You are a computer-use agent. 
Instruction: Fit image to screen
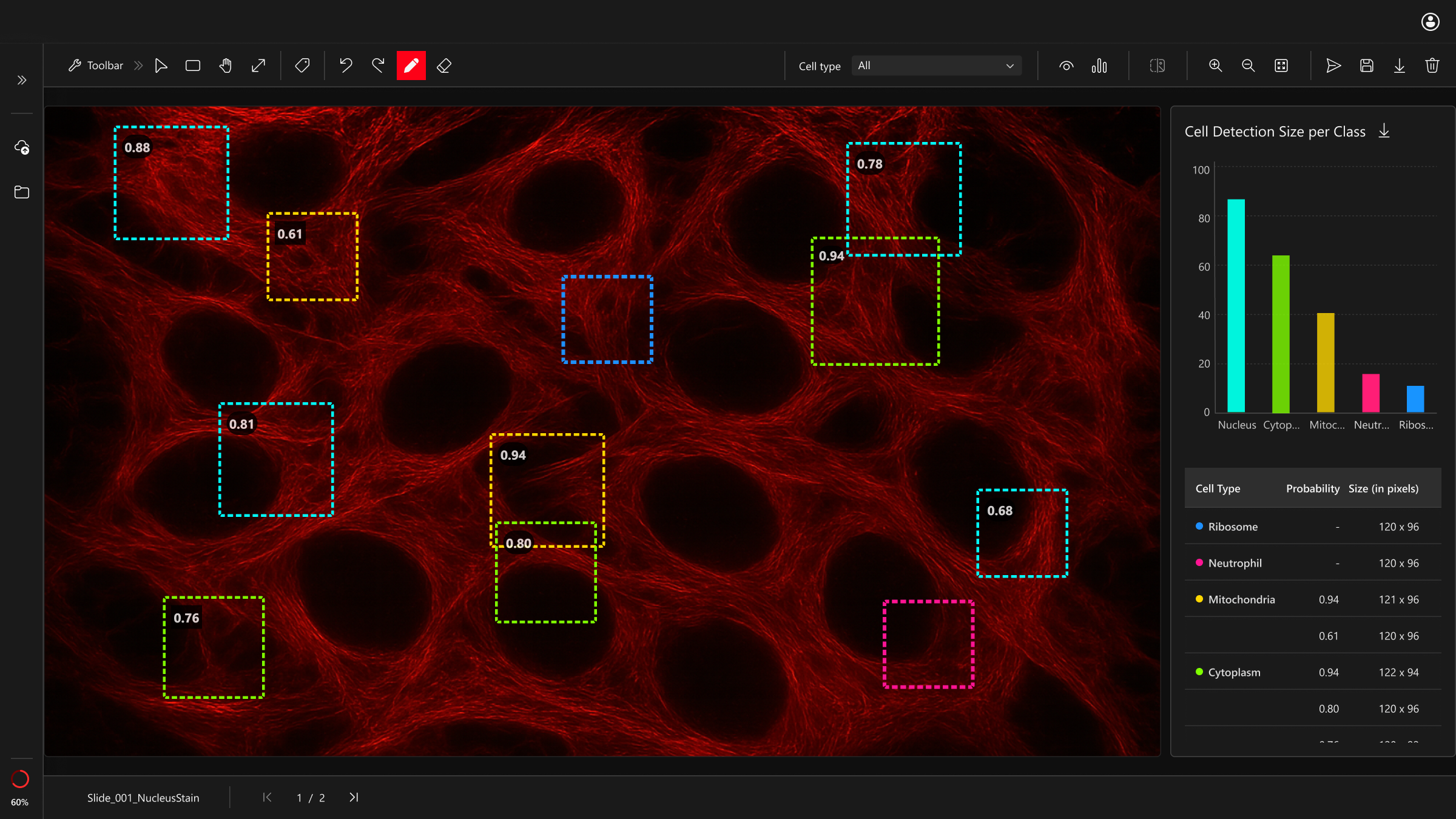[x=1281, y=66]
